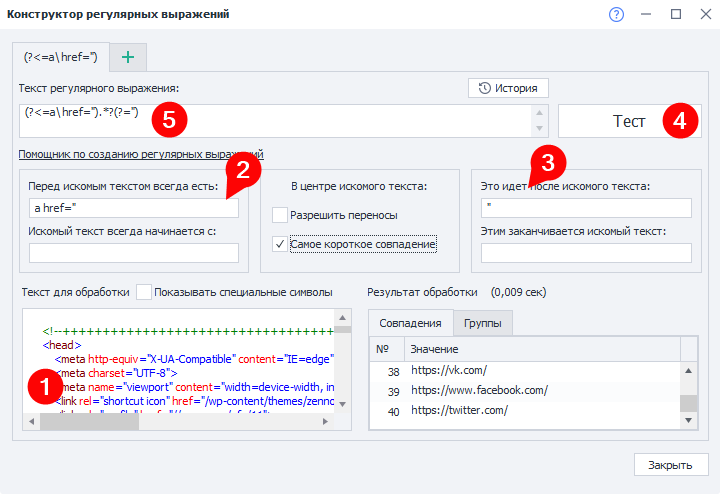The height and width of the screenshot is (494, 720).
Task: Click the help question mark icon
Action: [616, 14]
